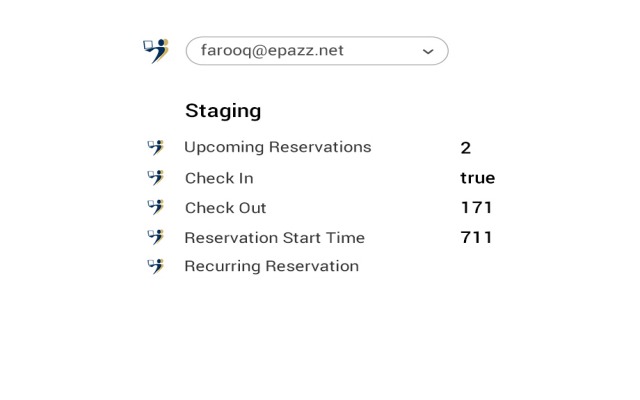
Task: Select the Check Out label
Action: pyautogui.click(x=225, y=208)
